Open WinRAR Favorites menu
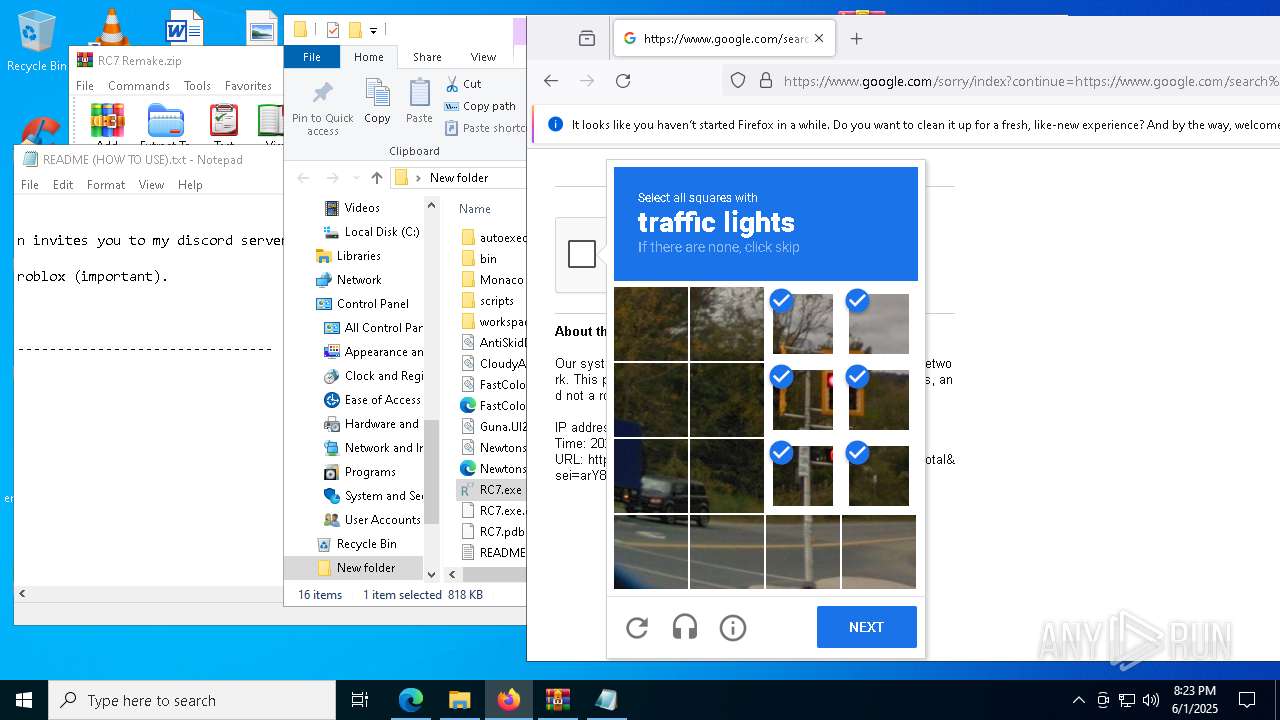This screenshot has width=1280, height=720. [248, 86]
